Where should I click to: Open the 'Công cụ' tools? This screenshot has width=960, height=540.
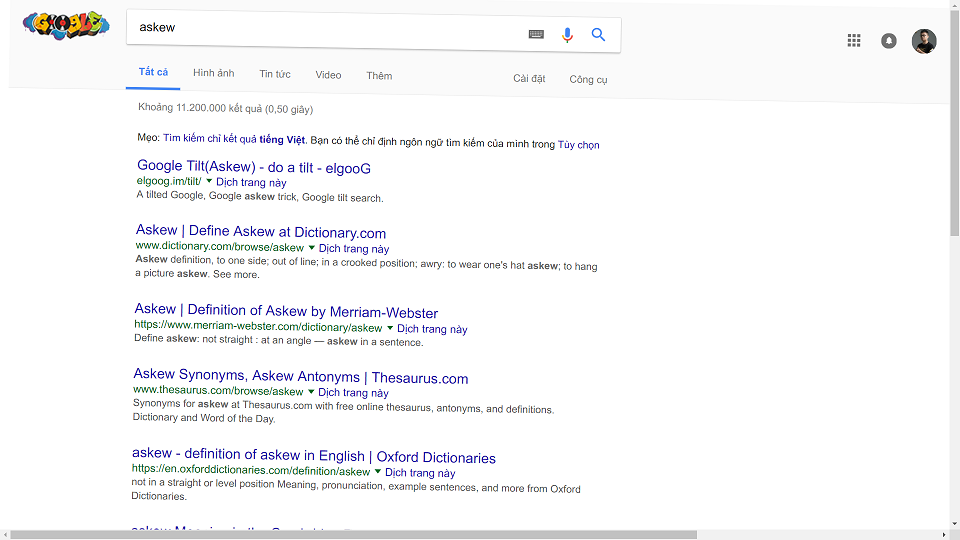[x=588, y=80]
